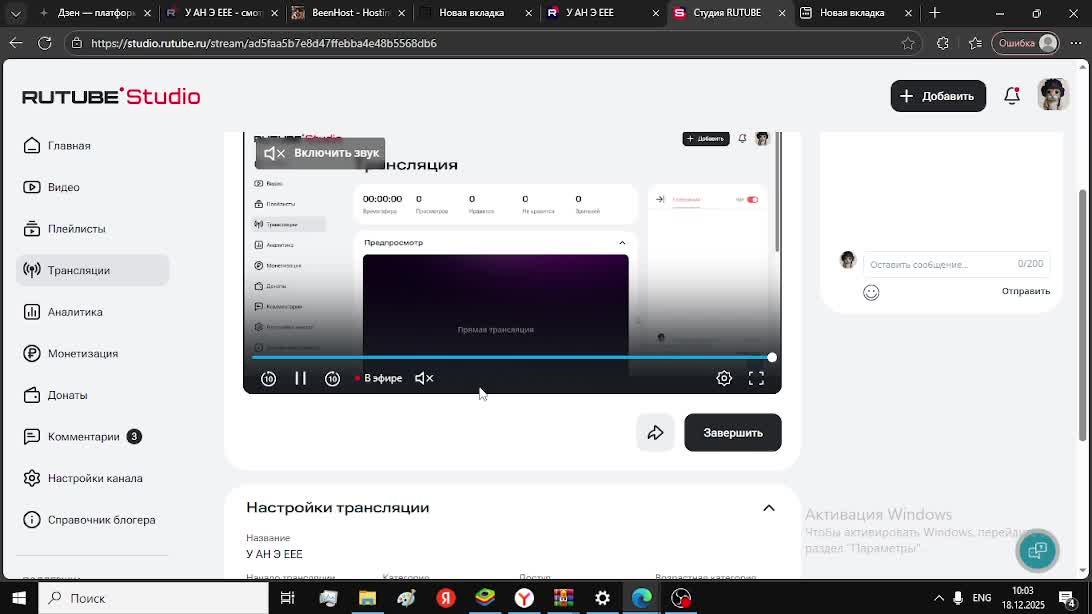Click Отправить to send chat message
The image size is (1092, 614).
tap(1026, 291)
